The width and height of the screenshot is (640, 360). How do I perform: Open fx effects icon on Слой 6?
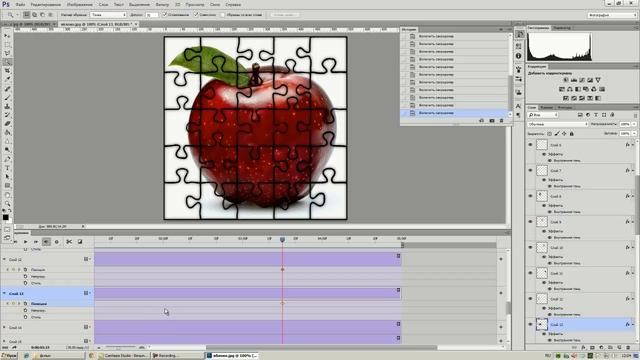[627, 145]
